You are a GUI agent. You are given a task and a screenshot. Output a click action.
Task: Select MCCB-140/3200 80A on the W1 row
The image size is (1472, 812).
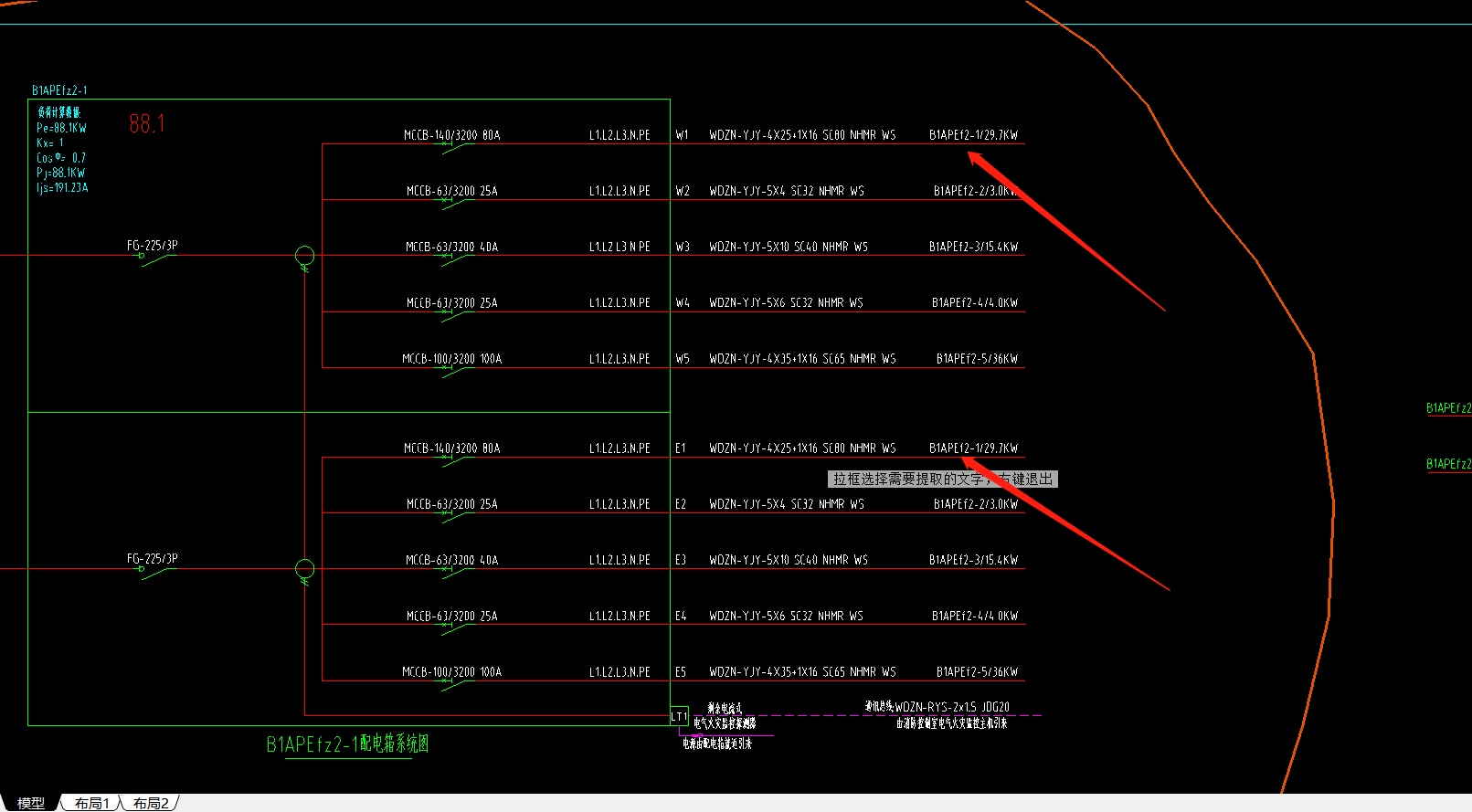click(x=452, y=135)
